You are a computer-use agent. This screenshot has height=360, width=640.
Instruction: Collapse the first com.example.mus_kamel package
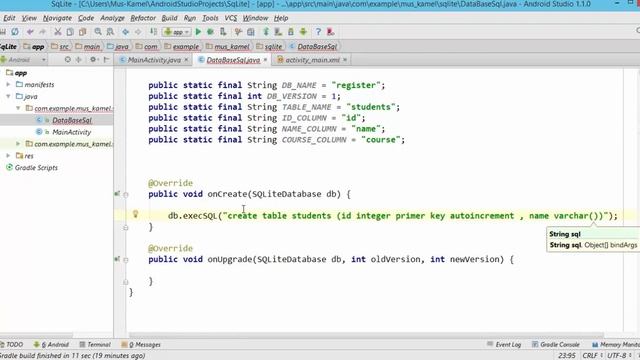pos(18,108)
